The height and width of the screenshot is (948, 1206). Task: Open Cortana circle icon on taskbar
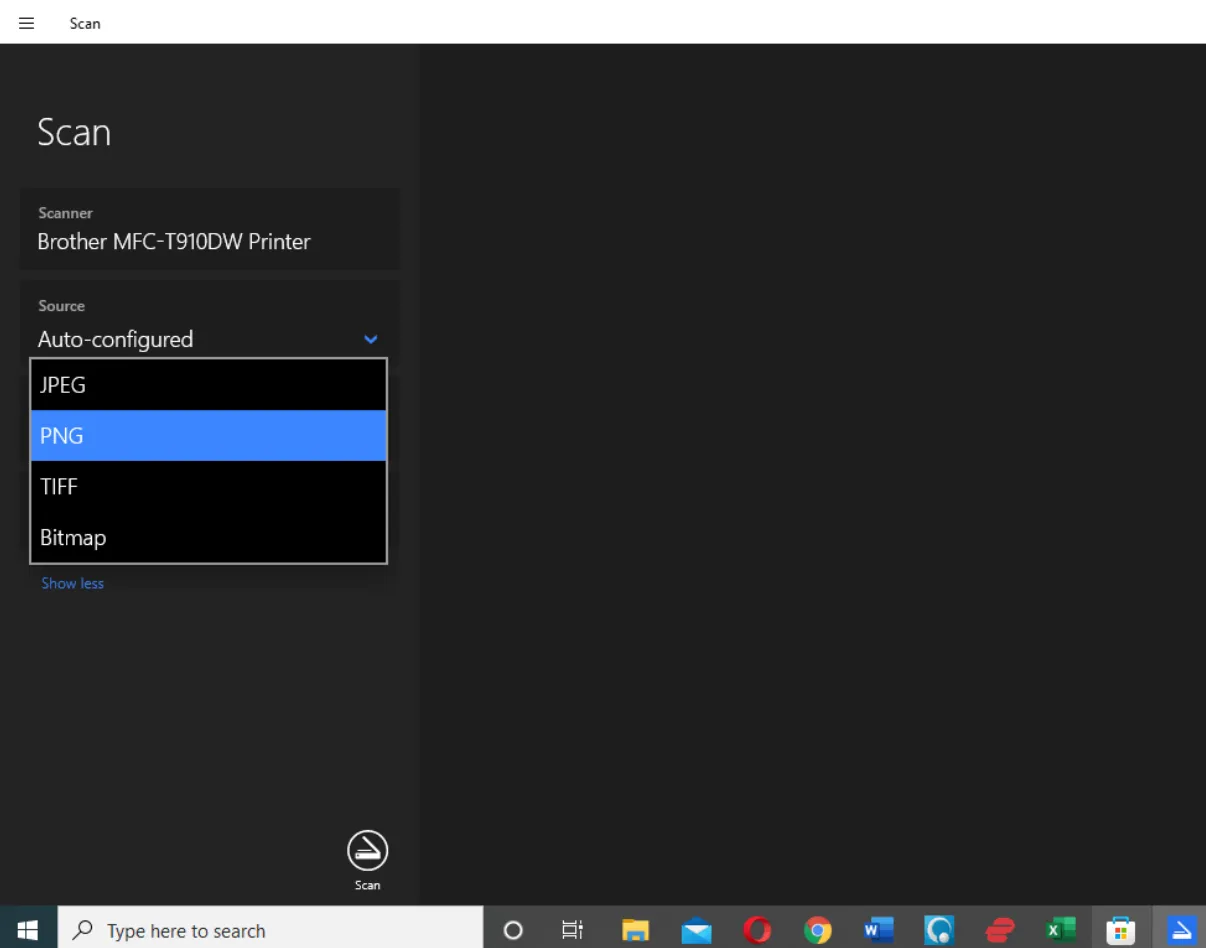[513, 931]
